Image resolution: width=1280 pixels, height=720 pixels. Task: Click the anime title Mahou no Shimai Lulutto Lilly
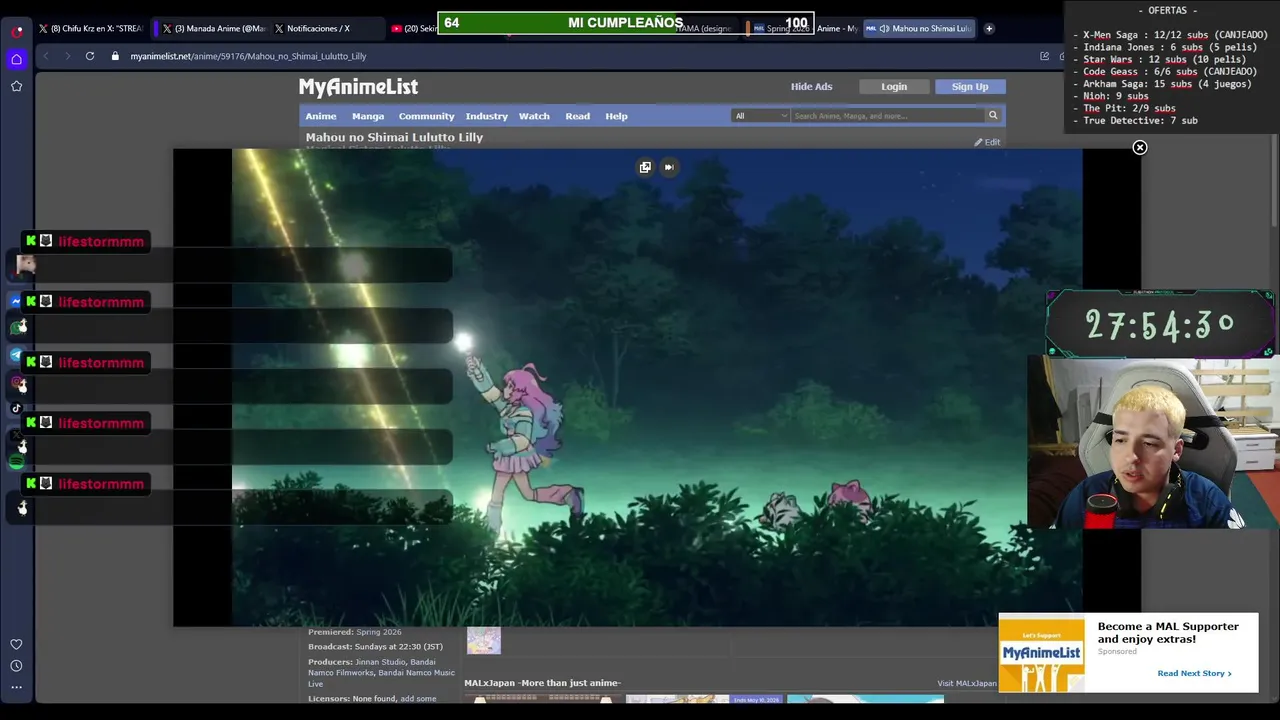point(394,137)
